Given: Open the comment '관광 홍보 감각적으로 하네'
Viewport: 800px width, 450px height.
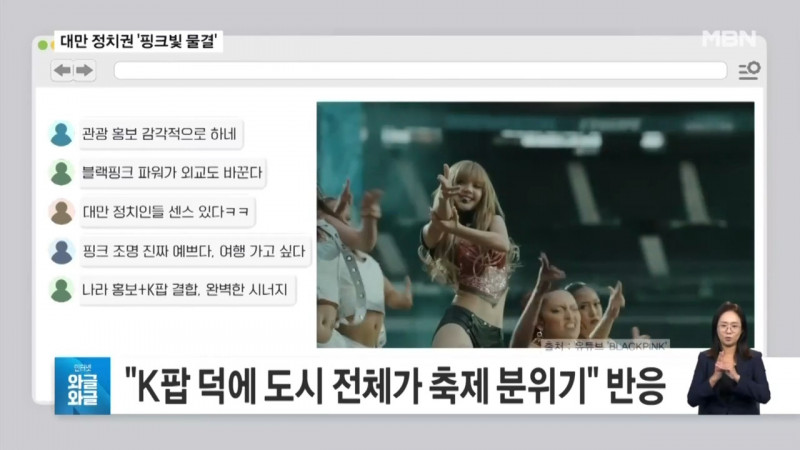Looking at the screenshot, I should 161,134.
